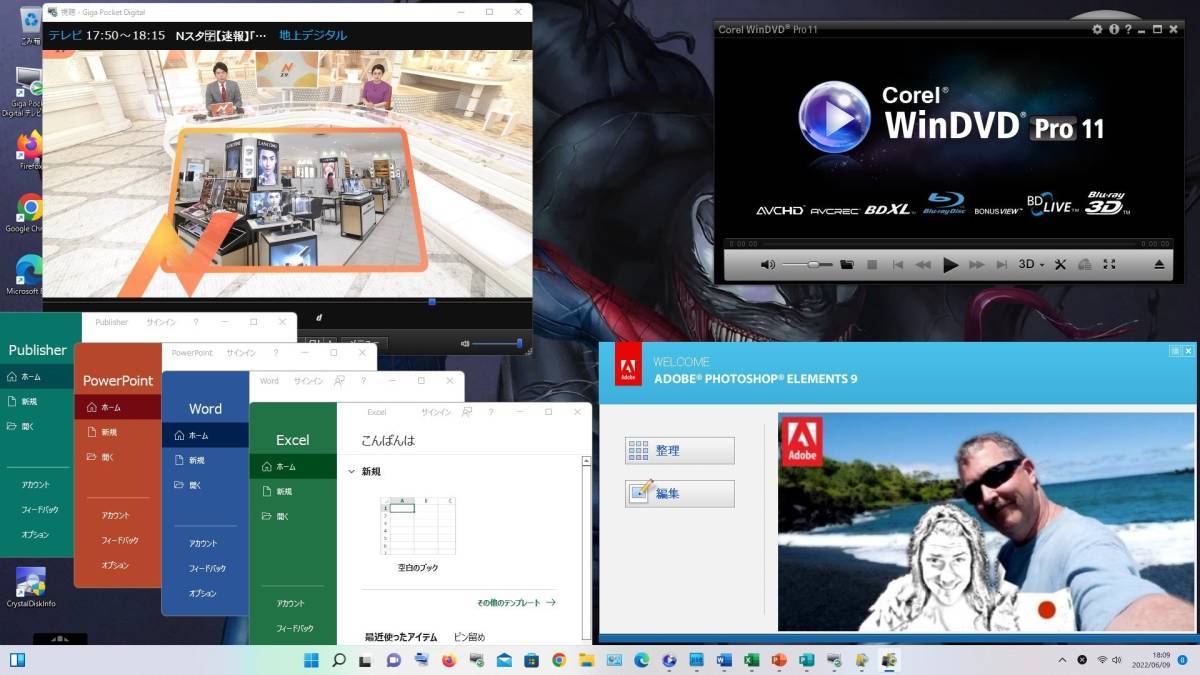The image size is (1200, 675).
Task: Eject the disc in WinDVD
Action: pos(1159,265)
